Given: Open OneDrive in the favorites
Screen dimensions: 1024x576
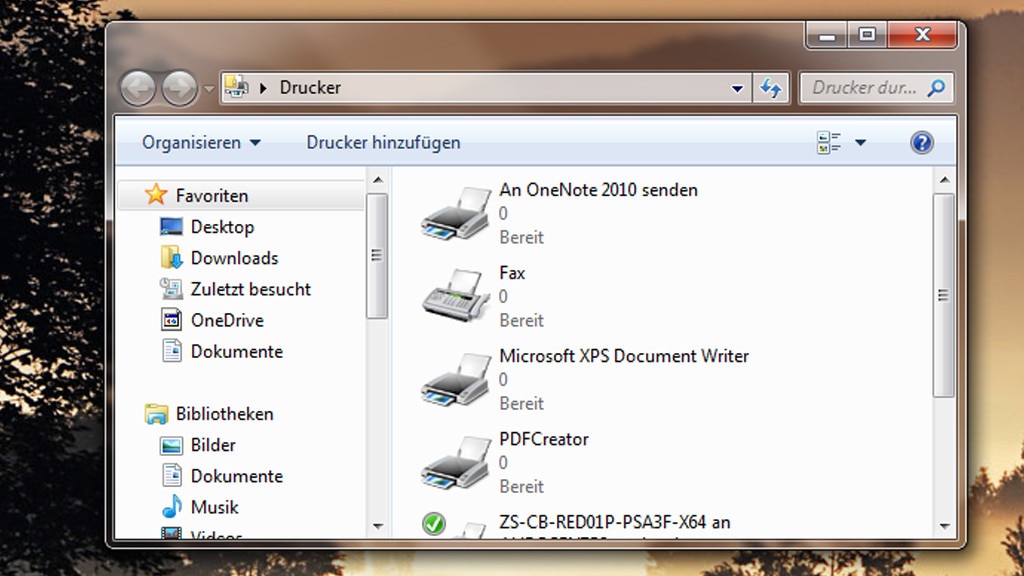Looking at the screenshot, I should tap(227, 320).
